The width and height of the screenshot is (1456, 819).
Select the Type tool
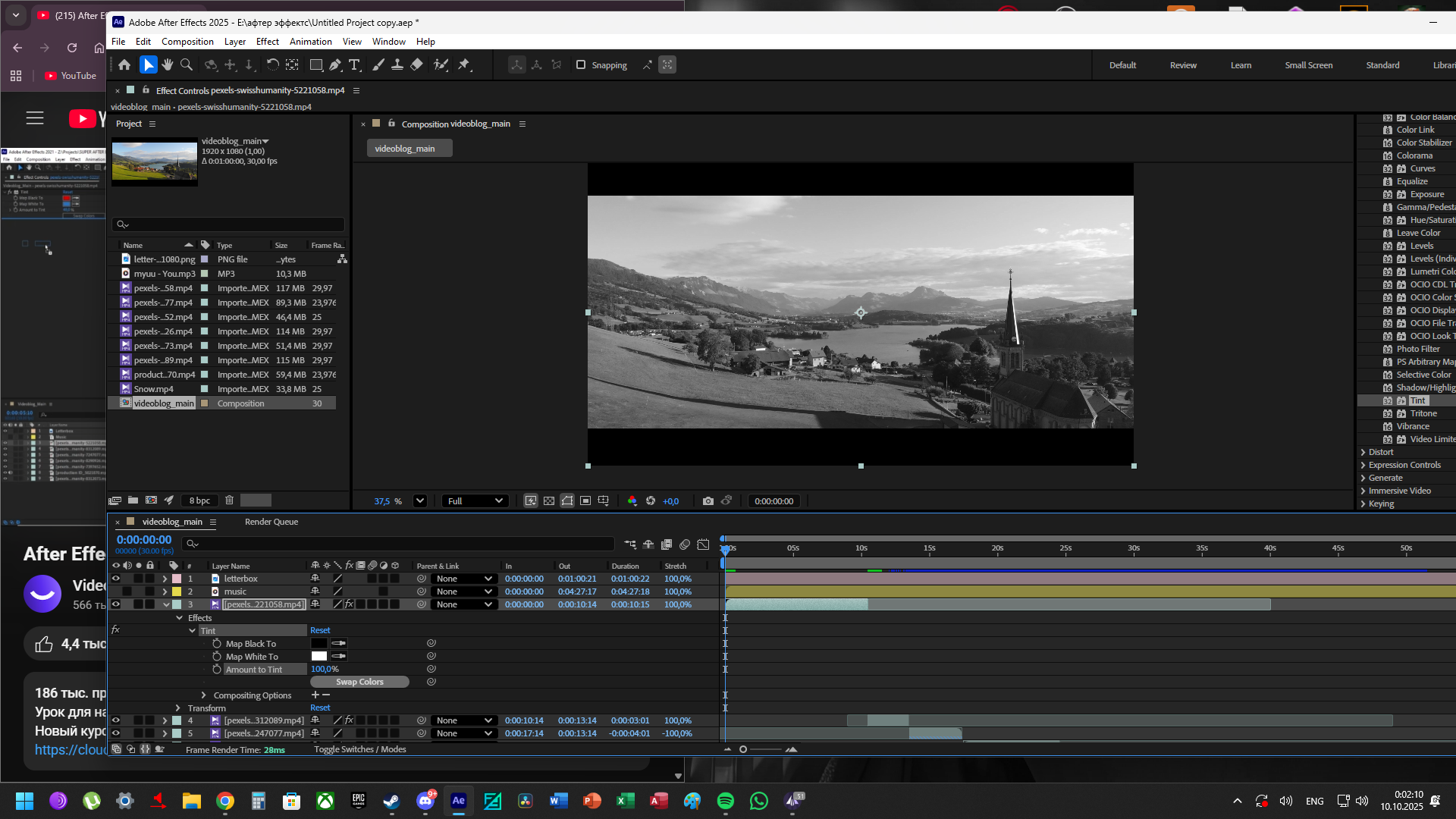pyautogui.click(x=354, y=65)
